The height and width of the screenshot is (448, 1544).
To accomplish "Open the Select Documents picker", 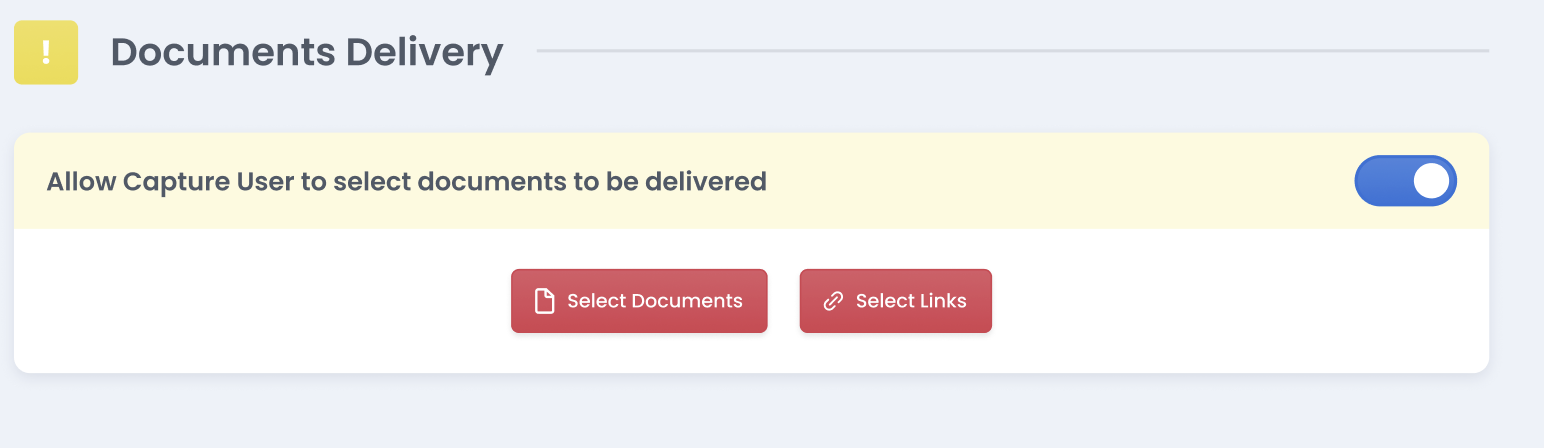I will [x=639, y=301].
